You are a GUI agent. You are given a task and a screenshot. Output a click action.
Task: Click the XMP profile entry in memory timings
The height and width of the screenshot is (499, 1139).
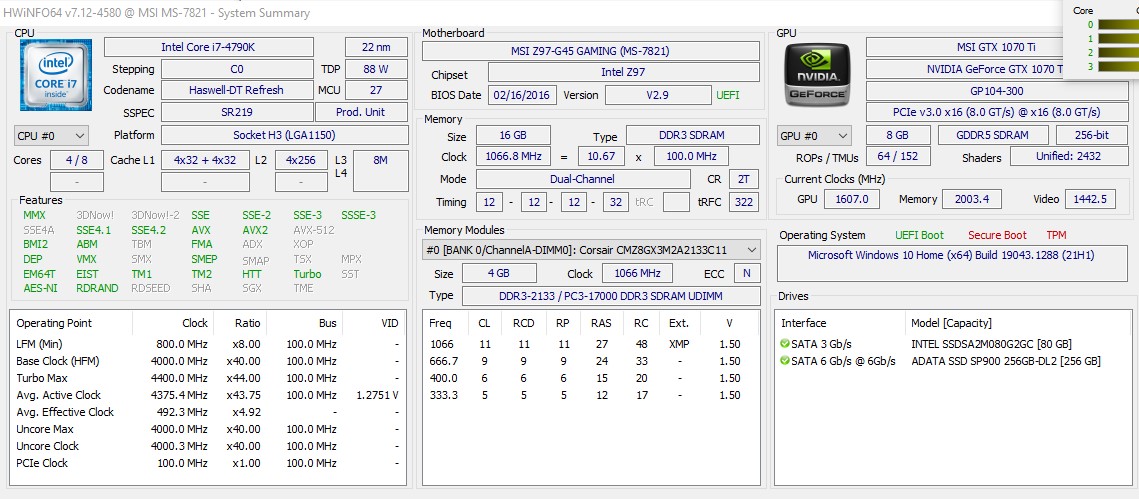pos(678,344)
